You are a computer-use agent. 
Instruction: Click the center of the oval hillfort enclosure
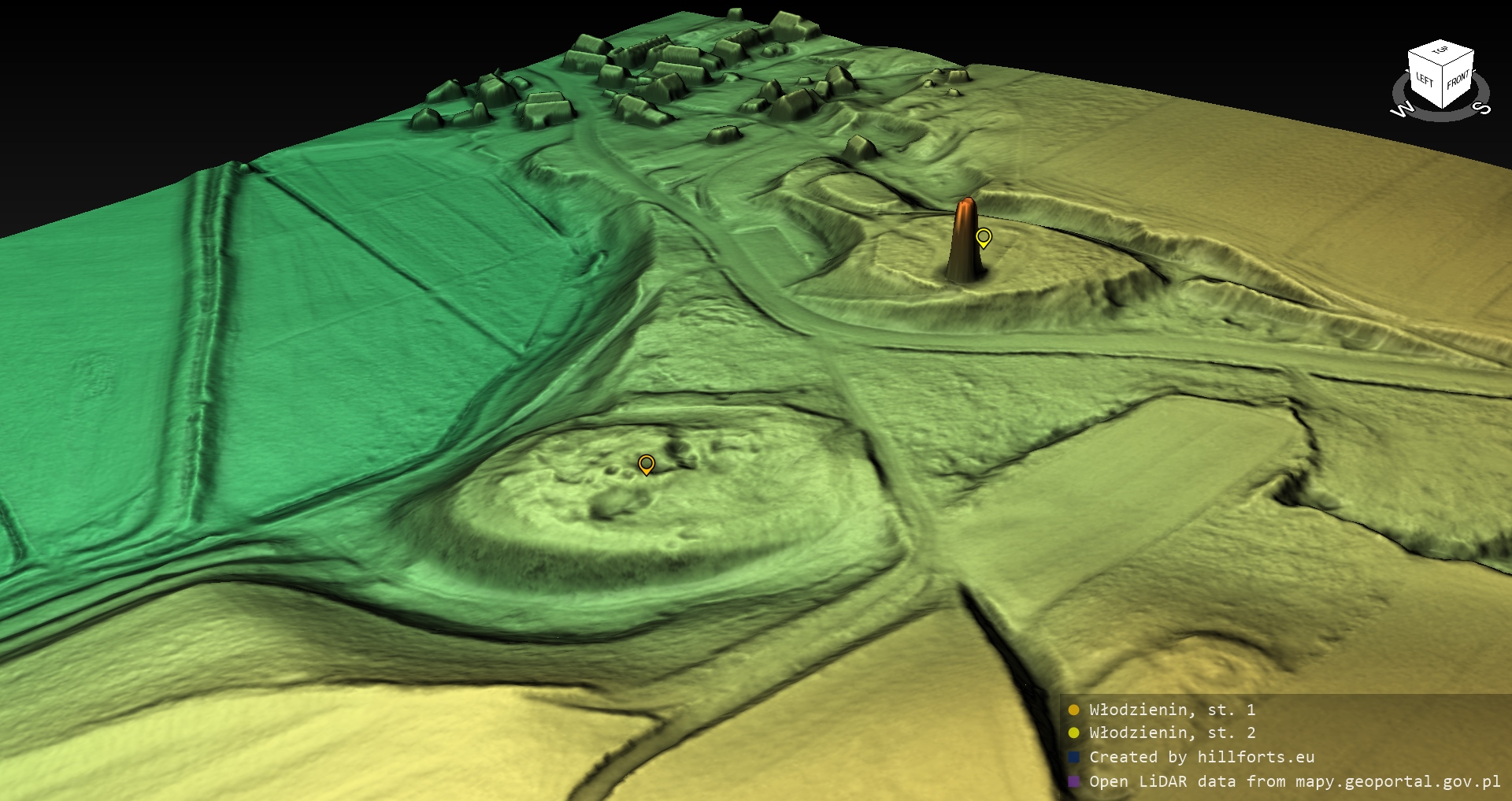[630, 496]
